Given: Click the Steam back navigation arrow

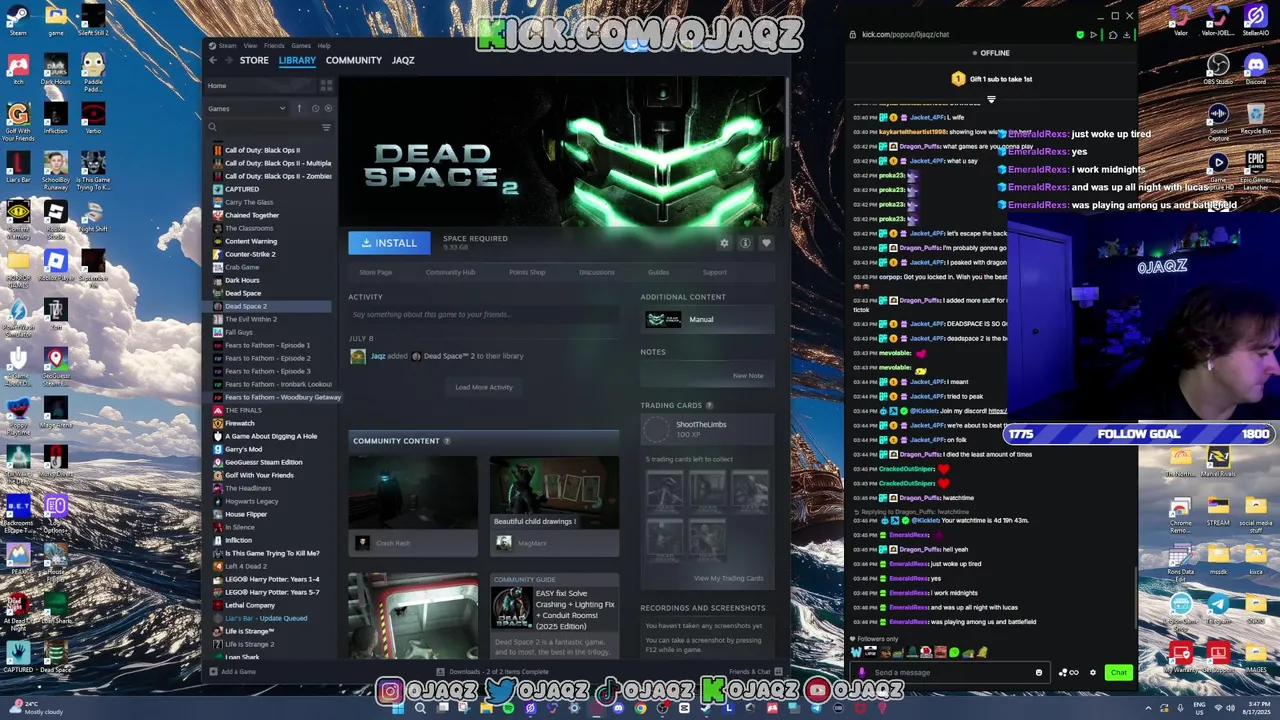Looking at the screenshot, I should click(213, 60).
